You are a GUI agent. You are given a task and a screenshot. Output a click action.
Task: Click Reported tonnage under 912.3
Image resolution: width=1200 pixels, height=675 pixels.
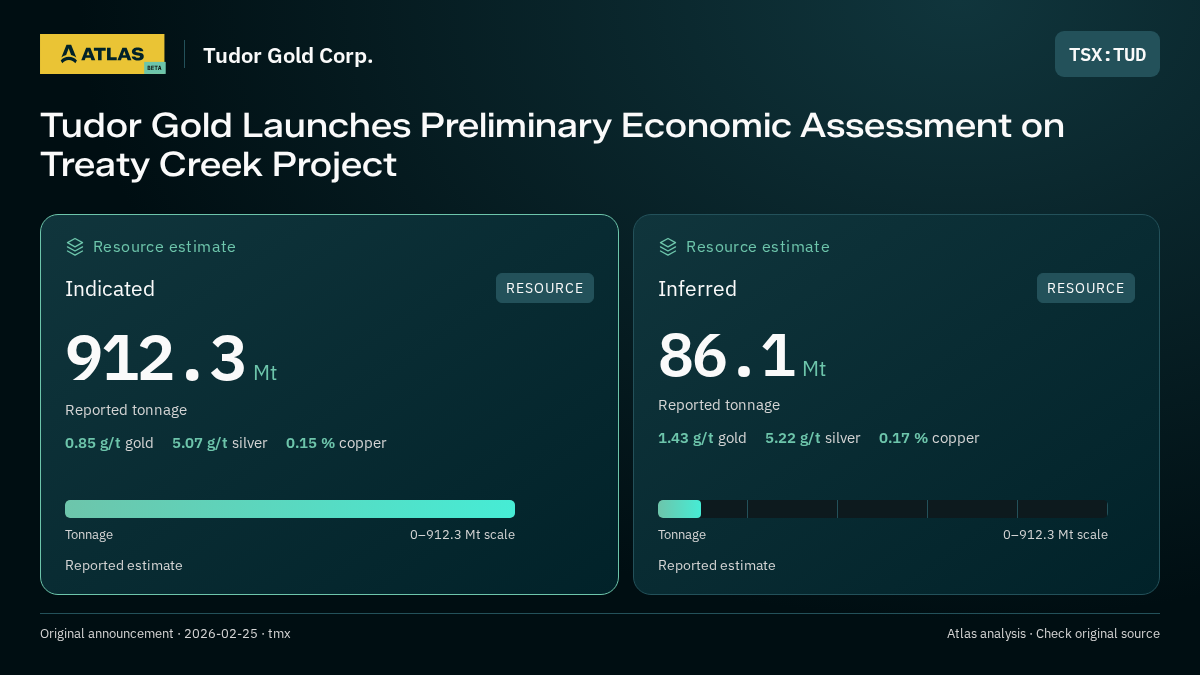tap(126, 410)
